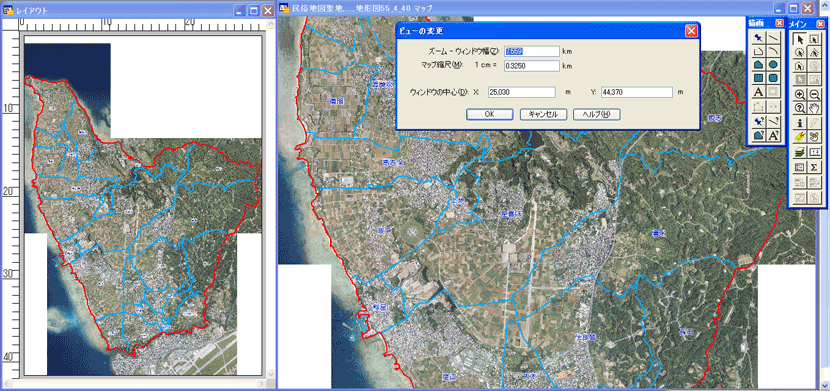Choose the Marquee Select tool

click(x=815, y=39)
